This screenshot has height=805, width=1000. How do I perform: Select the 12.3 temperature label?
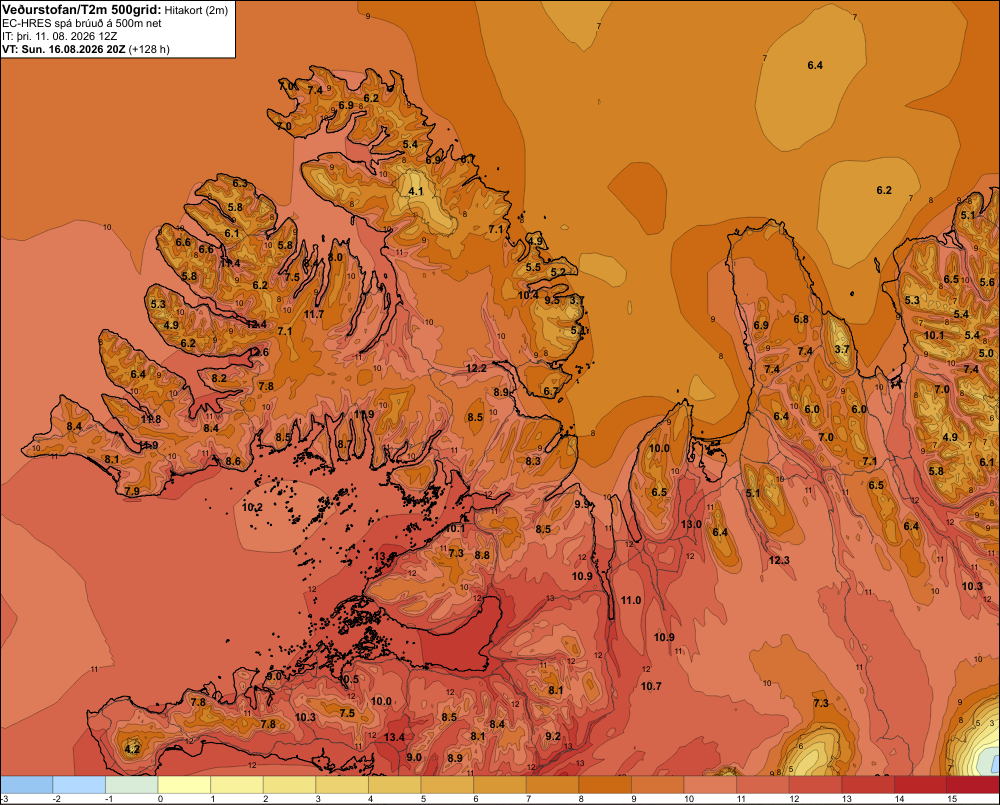click(x=779, y=560)
